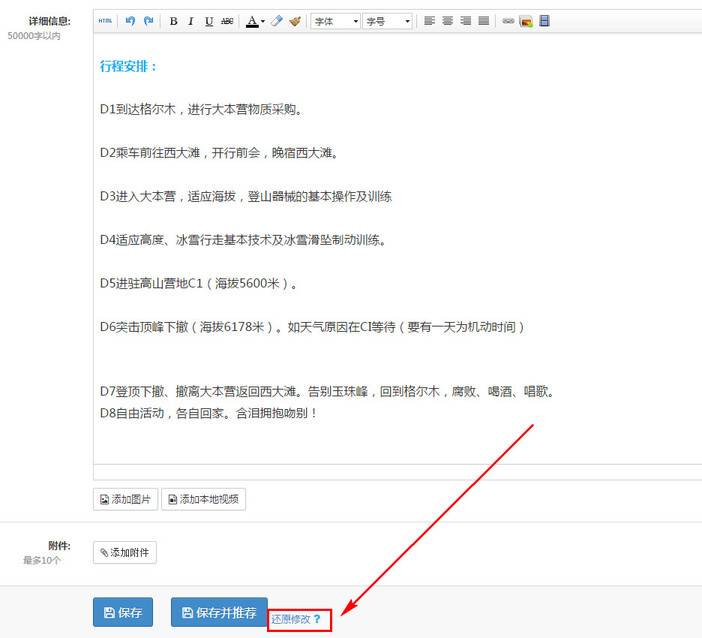Switch to HTML source view
The width and height of the screenshot is (702, 638).
(105, 21)
